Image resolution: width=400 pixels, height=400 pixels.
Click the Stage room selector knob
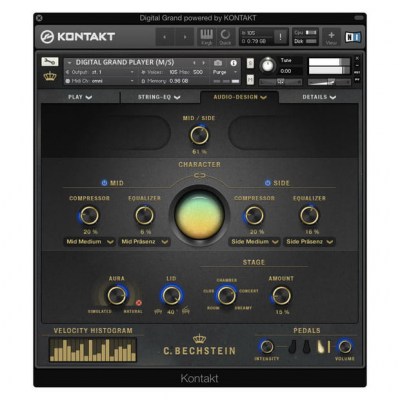pos(226,295)
